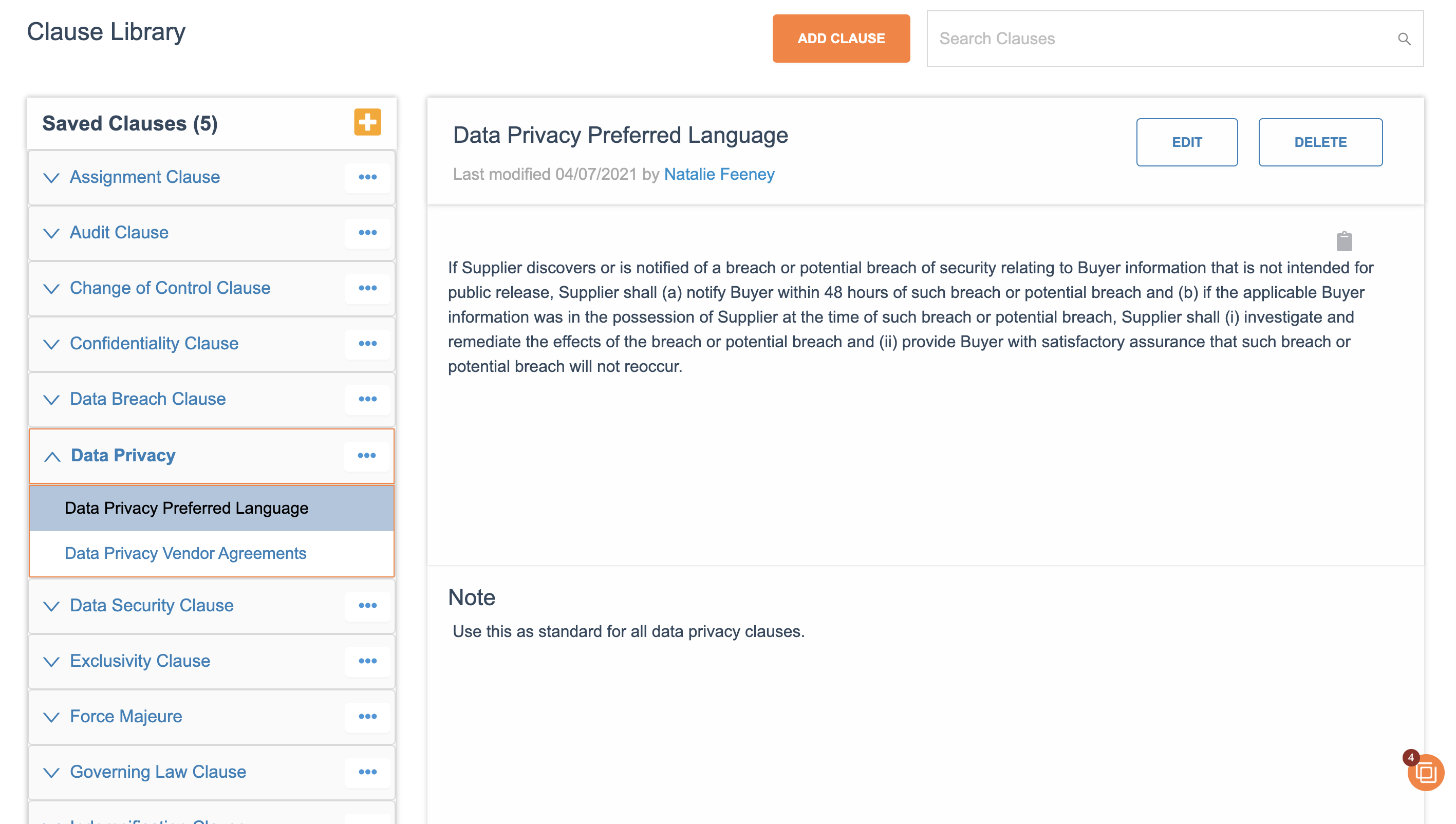1456x824 pixels.
Task: Open the ellipsis menu for Data Privacy
Action: click(x=367, y=456)
